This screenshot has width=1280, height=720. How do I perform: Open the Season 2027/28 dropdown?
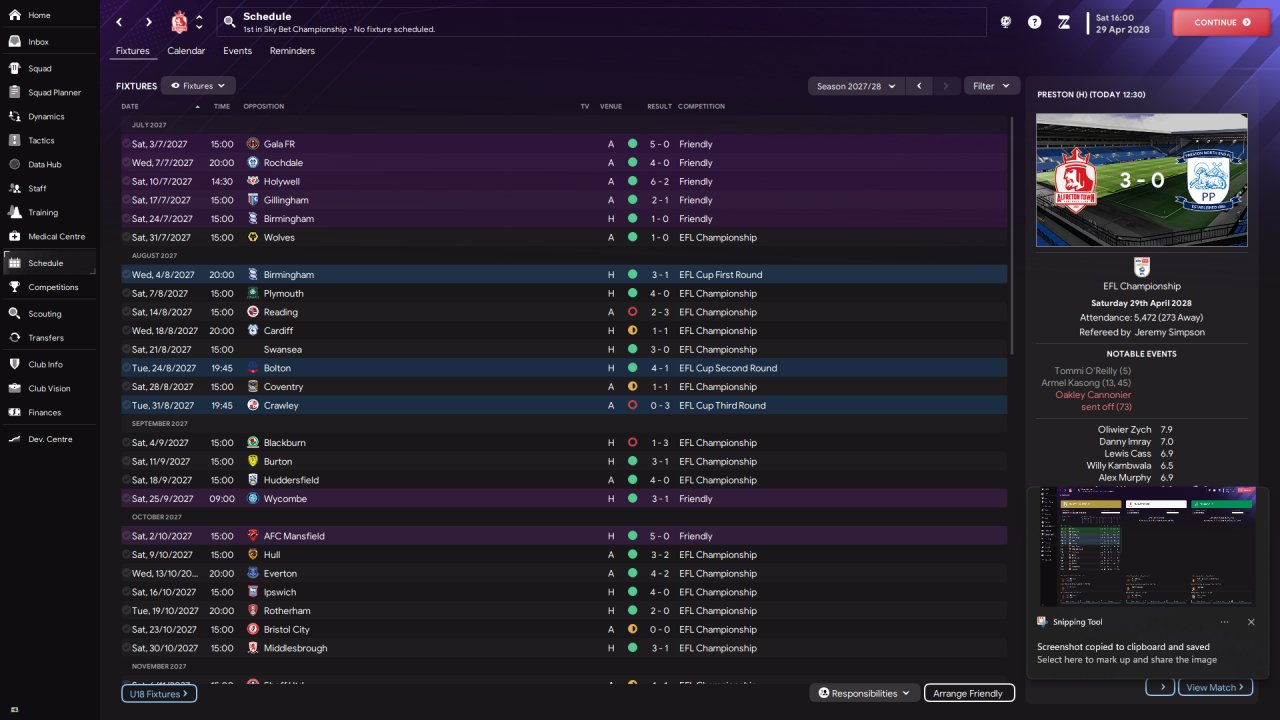pos(855,86)
